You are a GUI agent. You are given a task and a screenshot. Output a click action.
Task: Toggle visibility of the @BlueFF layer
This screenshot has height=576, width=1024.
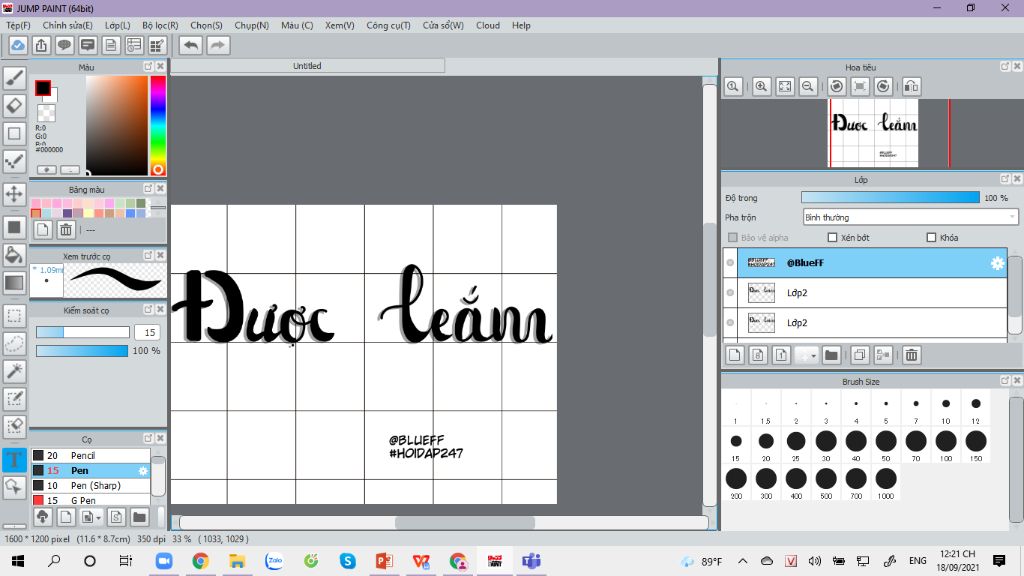[x=730, y=263]
